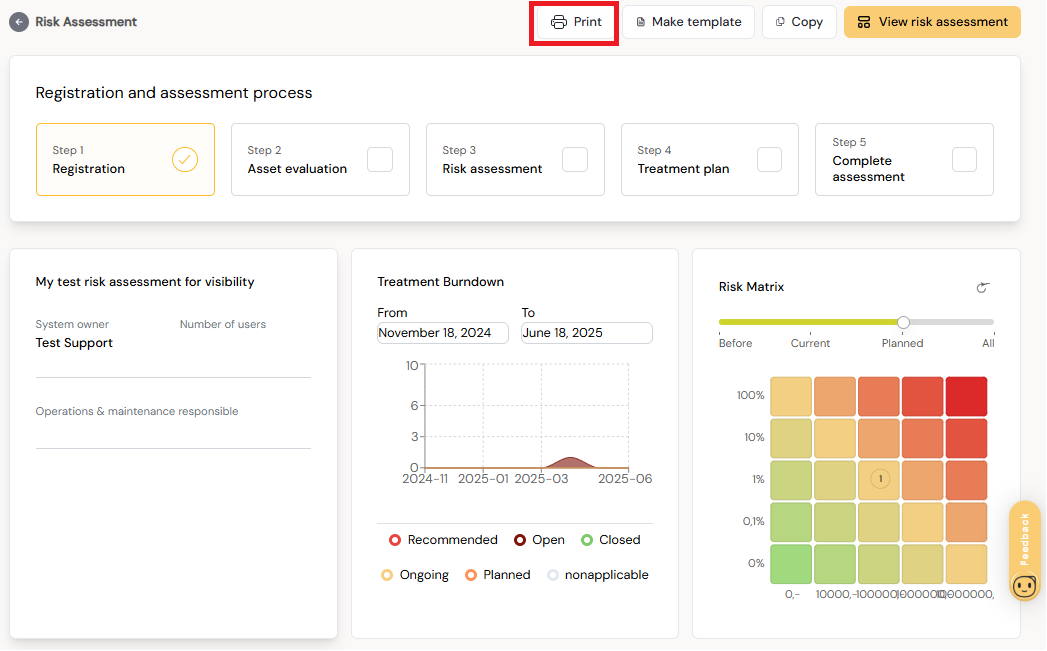The height and width of the screenshot is (651, 1047).
Task: Click the brightest green matrix cell
Action: [x=791, y=564]
